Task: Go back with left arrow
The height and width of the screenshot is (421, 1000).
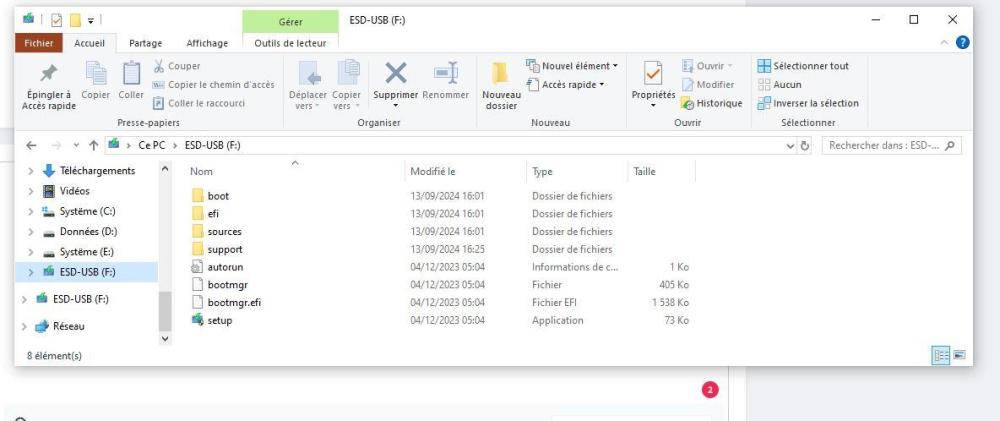Action: (32, 145)
